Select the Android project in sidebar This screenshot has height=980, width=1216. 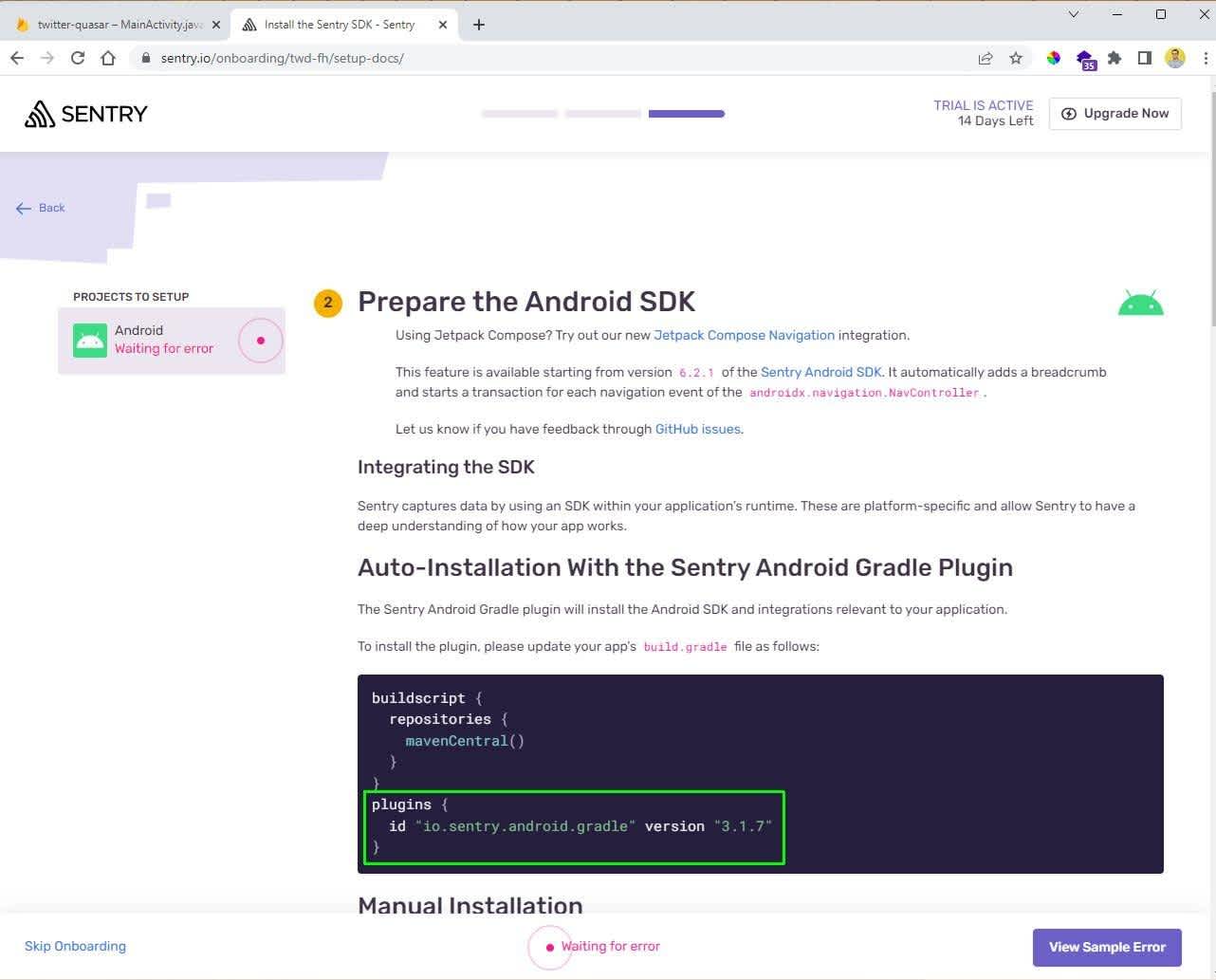pos(172,341)
